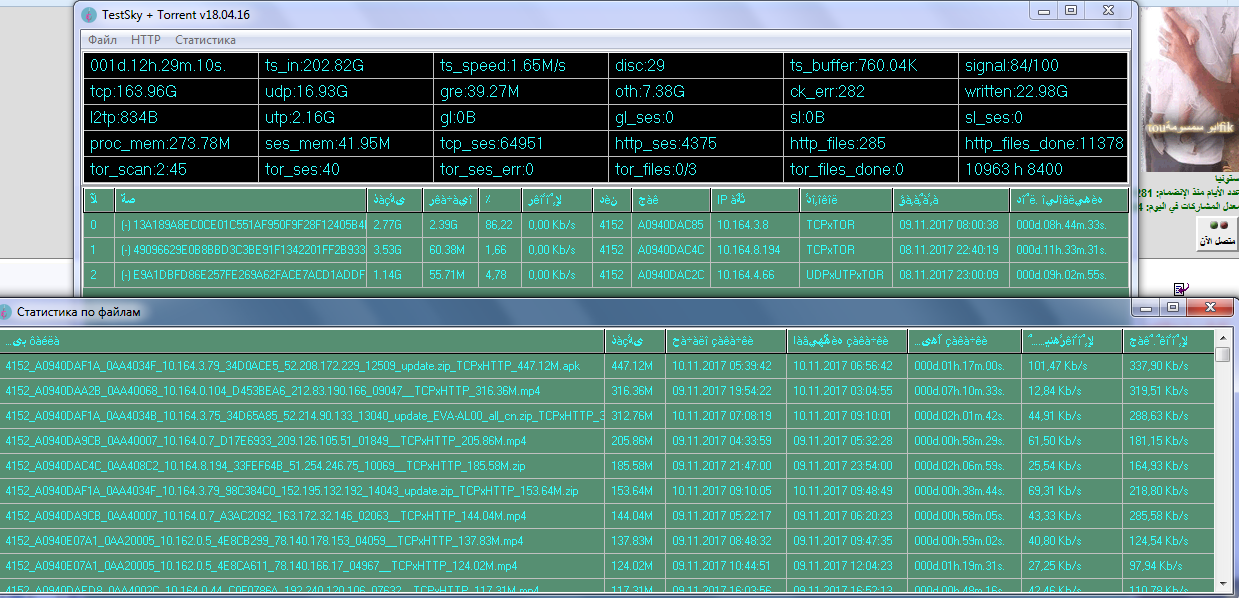Toggle the (-) expander on row E9A1DBFD86E257

125,273
